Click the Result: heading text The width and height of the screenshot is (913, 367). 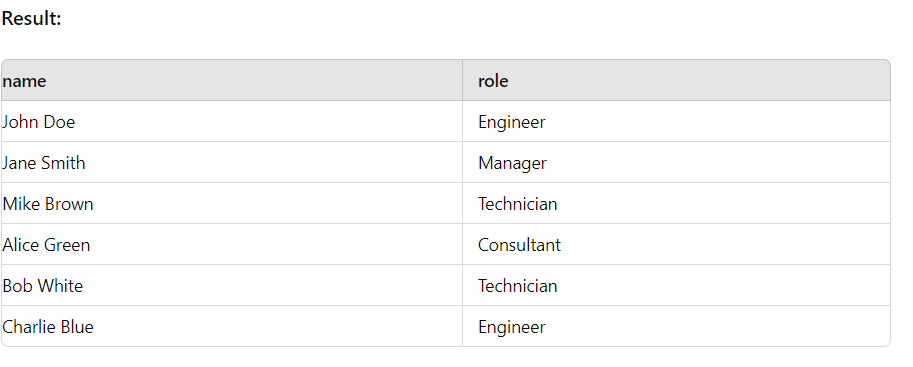(31, 18)
